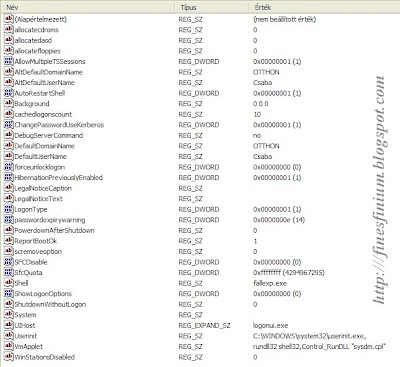
Task: Select the DWORD icon for AutoRestartShell
Action: click(8, 93)
